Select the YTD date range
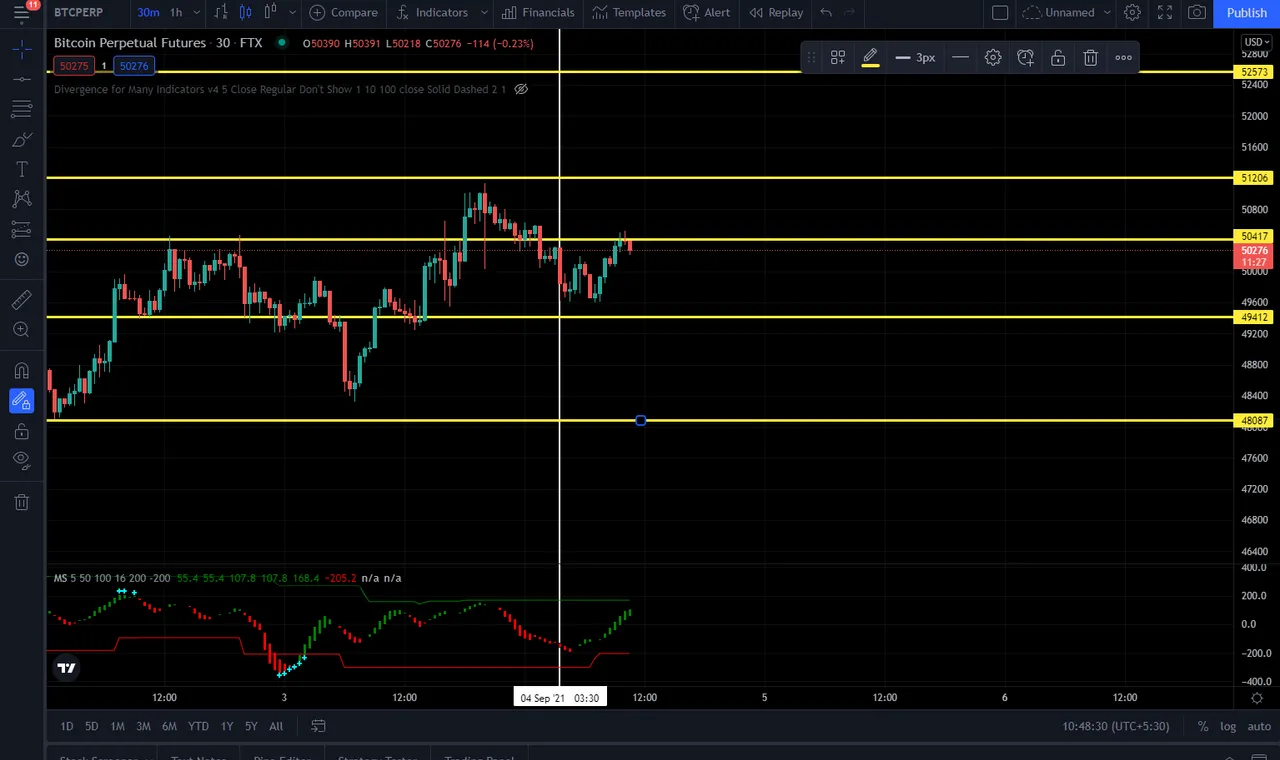 (x=198, y=726)
